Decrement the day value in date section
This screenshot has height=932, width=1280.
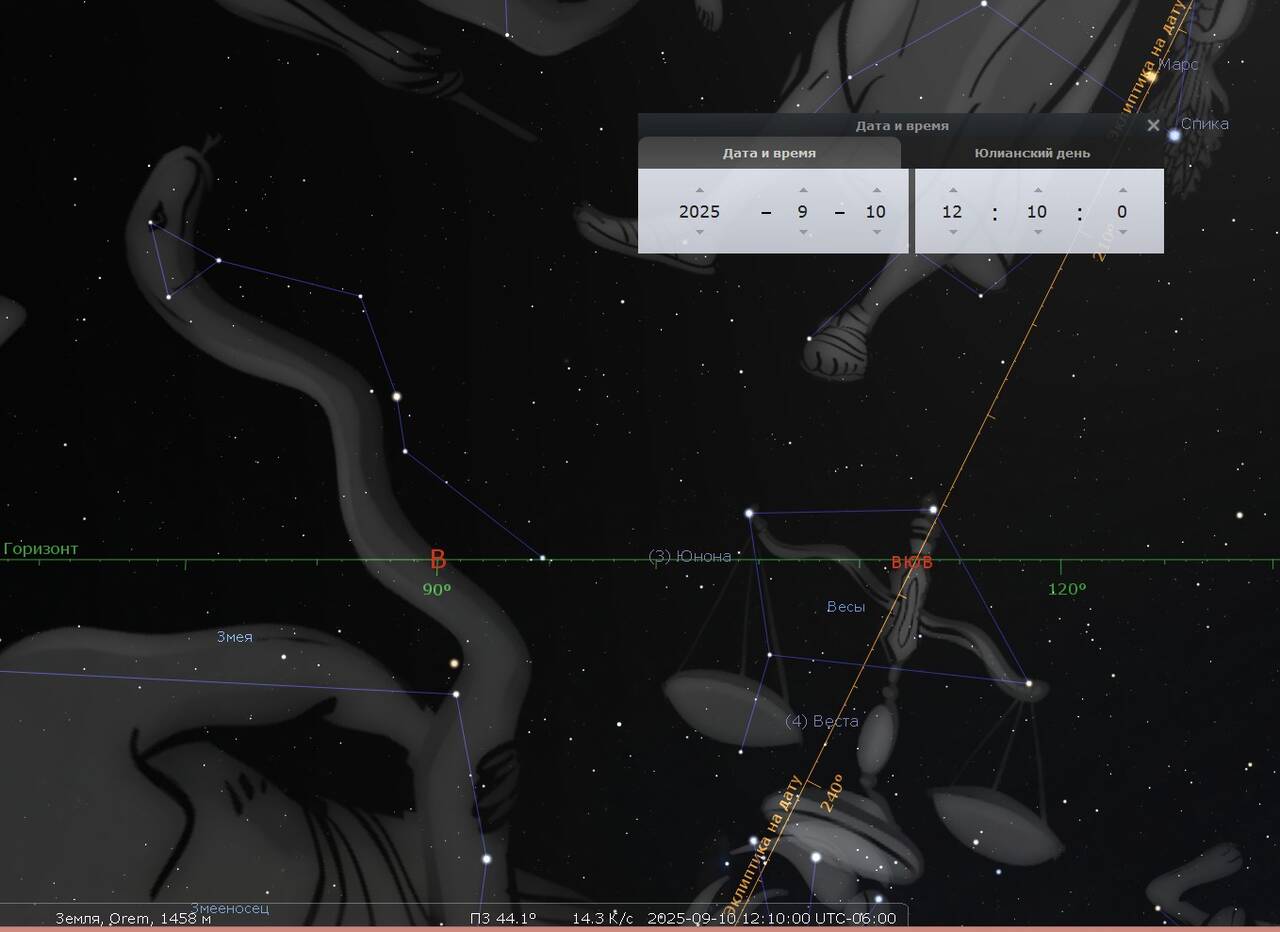[876, 232]
